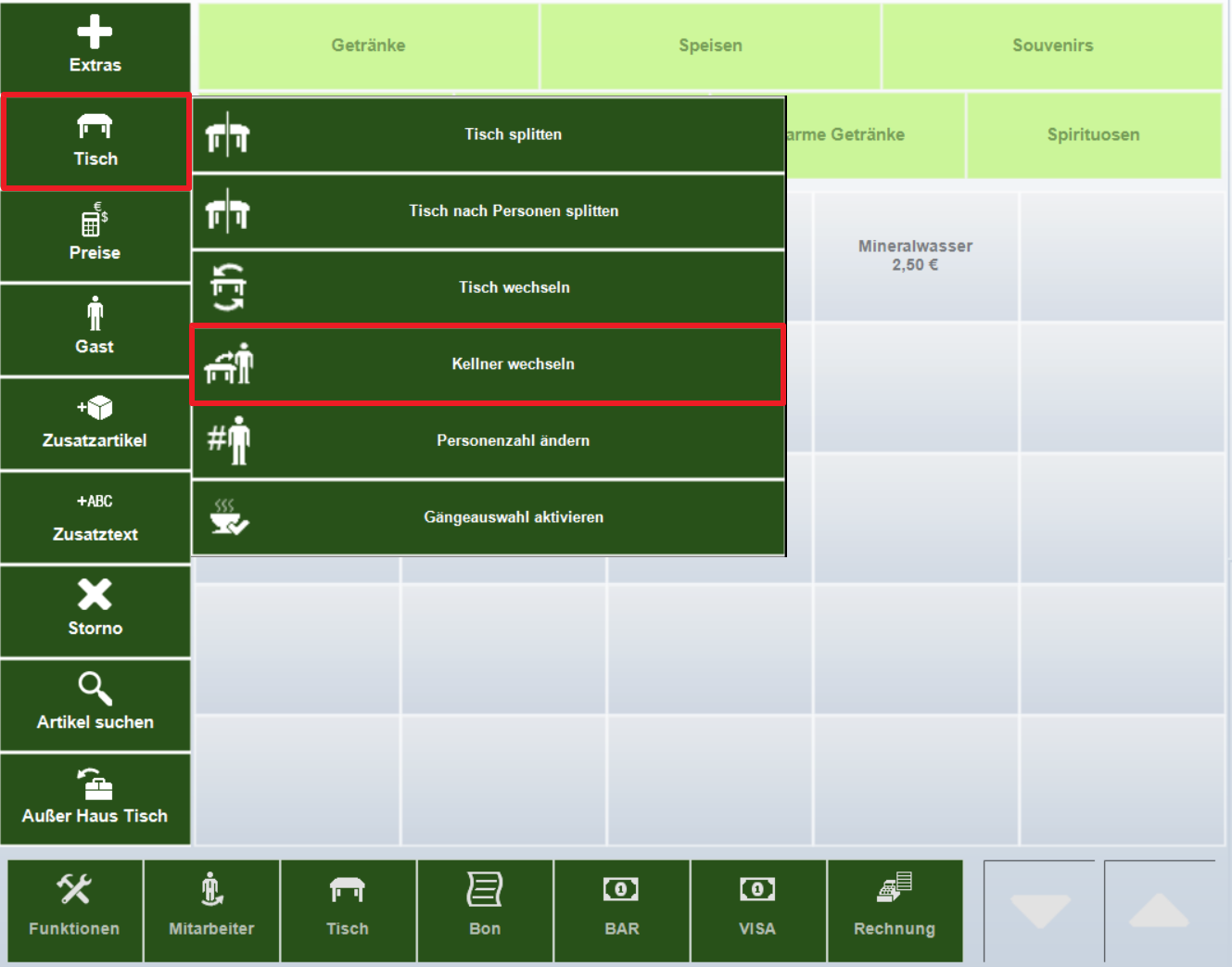Choose Tisch splitten menu entry
The height and width of the screenshot is (967, 1232).
tap(489, 134)
